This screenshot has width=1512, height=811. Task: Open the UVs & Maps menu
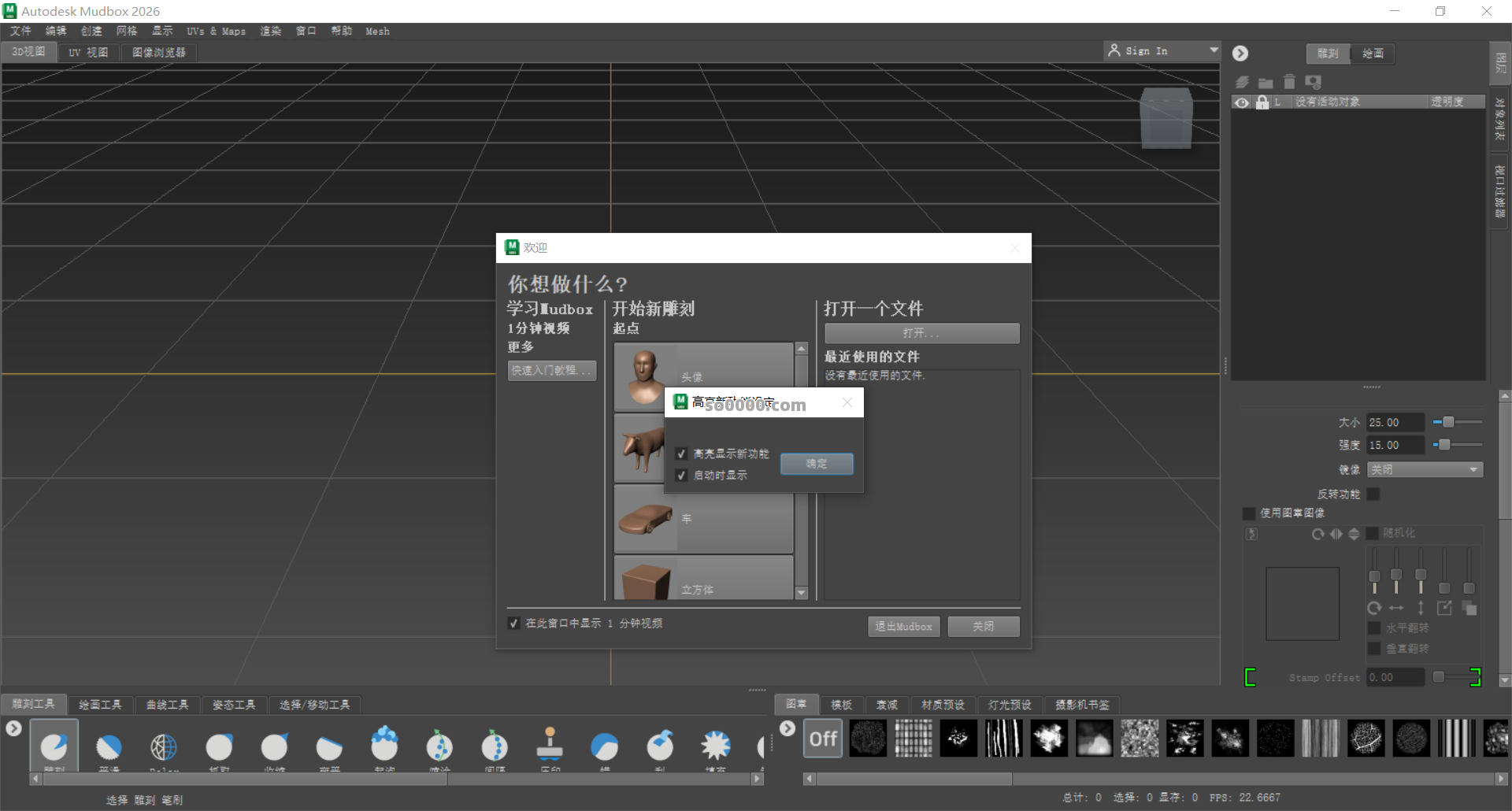point(216,31)
